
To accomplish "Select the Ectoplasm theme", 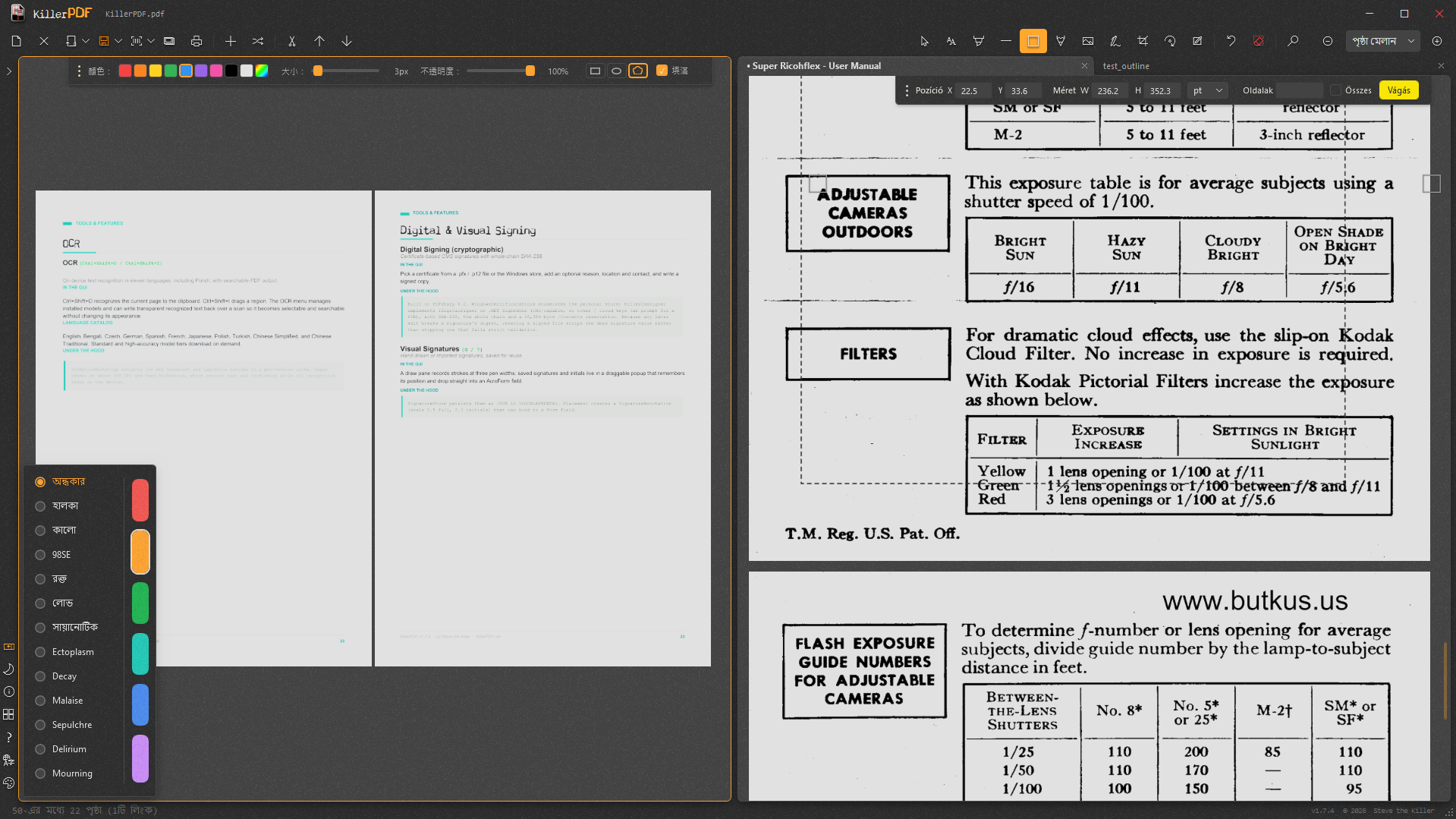I will (64, 652).
